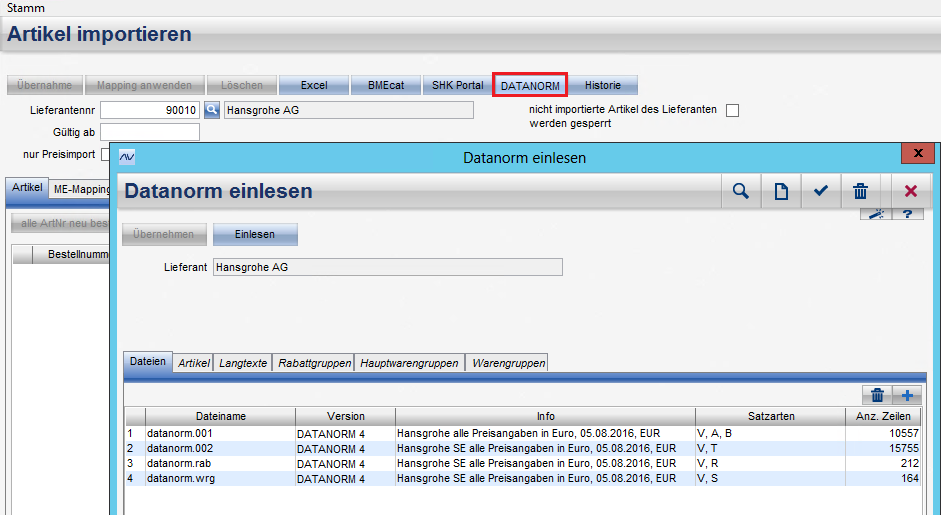Click the search icon in Datanorm einlesen toolbar
941x515 pixels.
click(741, 191)
